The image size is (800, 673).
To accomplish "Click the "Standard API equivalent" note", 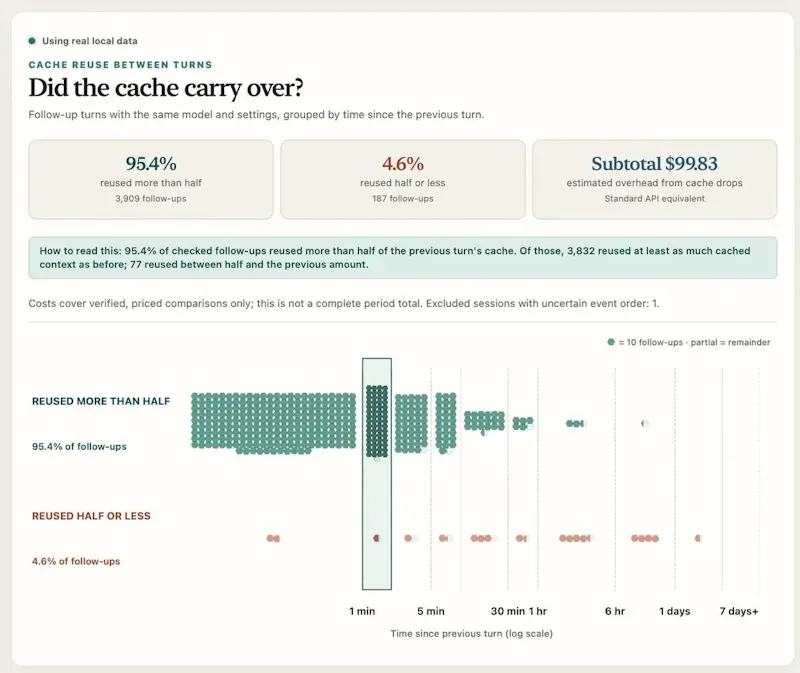I will (x=655, y=198).
